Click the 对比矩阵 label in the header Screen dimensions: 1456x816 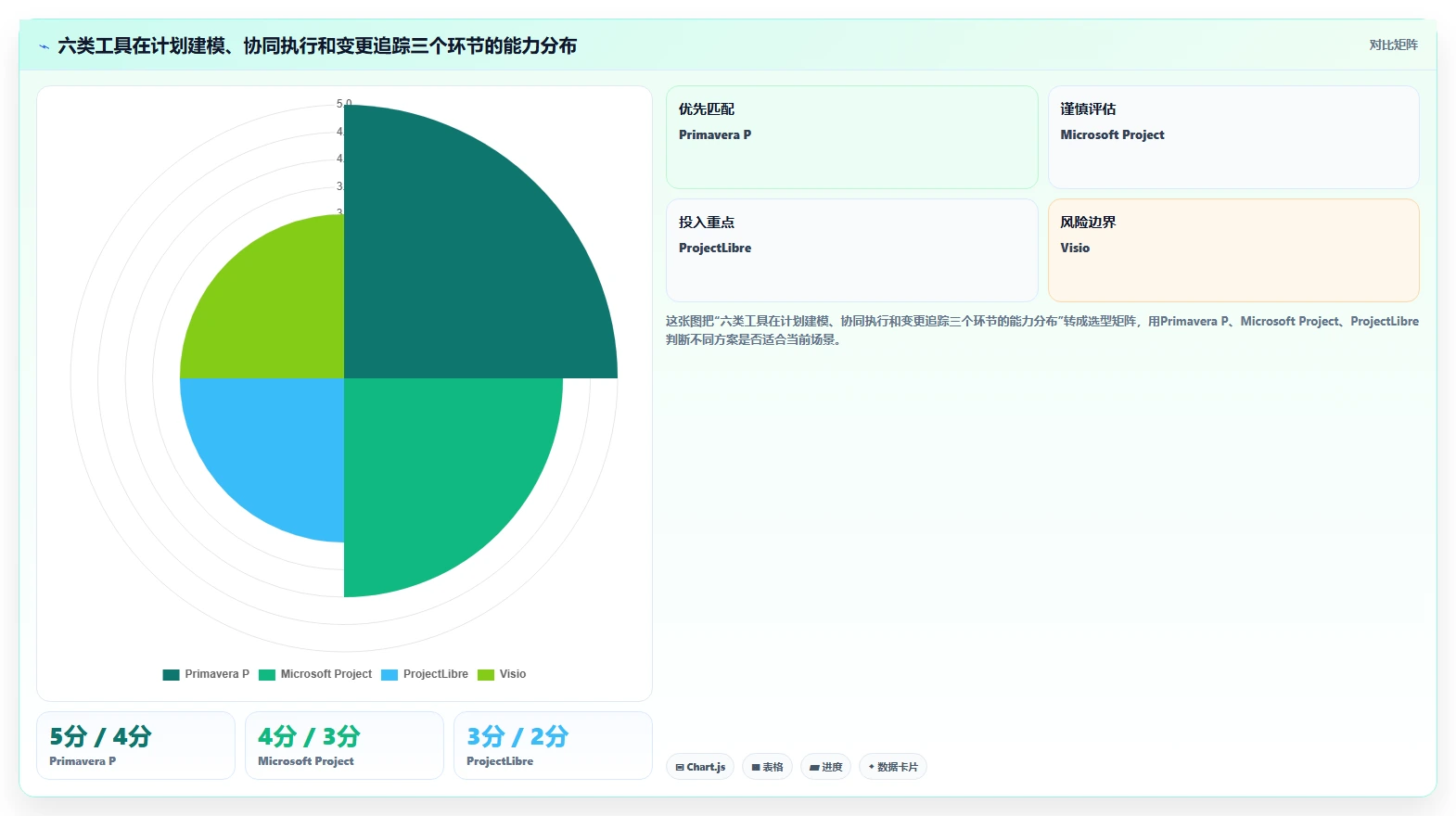[1394, 45]
